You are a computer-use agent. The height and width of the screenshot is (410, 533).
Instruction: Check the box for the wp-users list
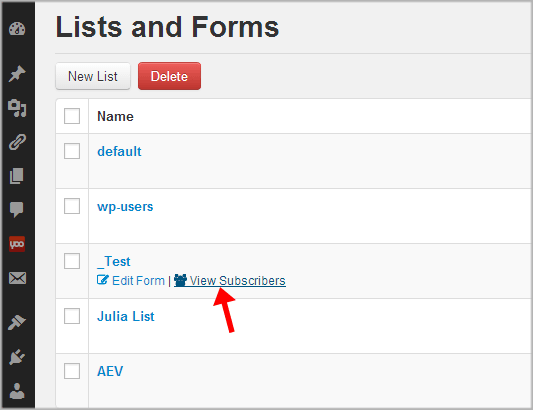[72, 206]
